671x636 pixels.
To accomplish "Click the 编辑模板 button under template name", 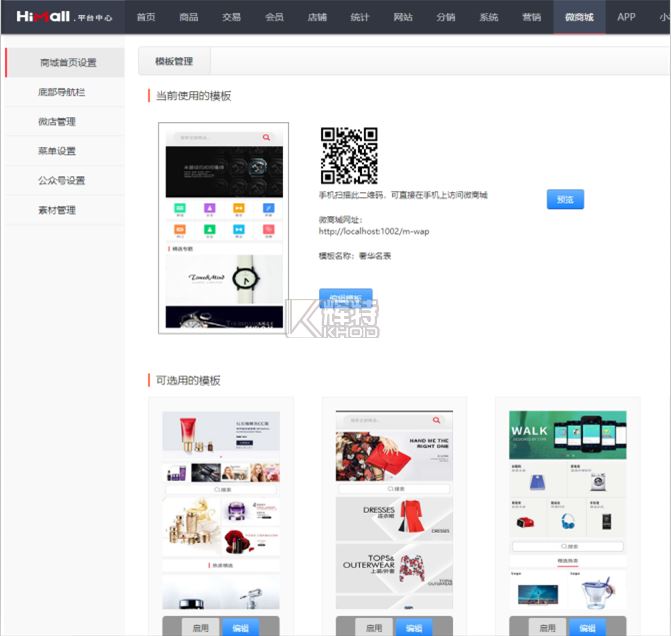I will (346, 298).
